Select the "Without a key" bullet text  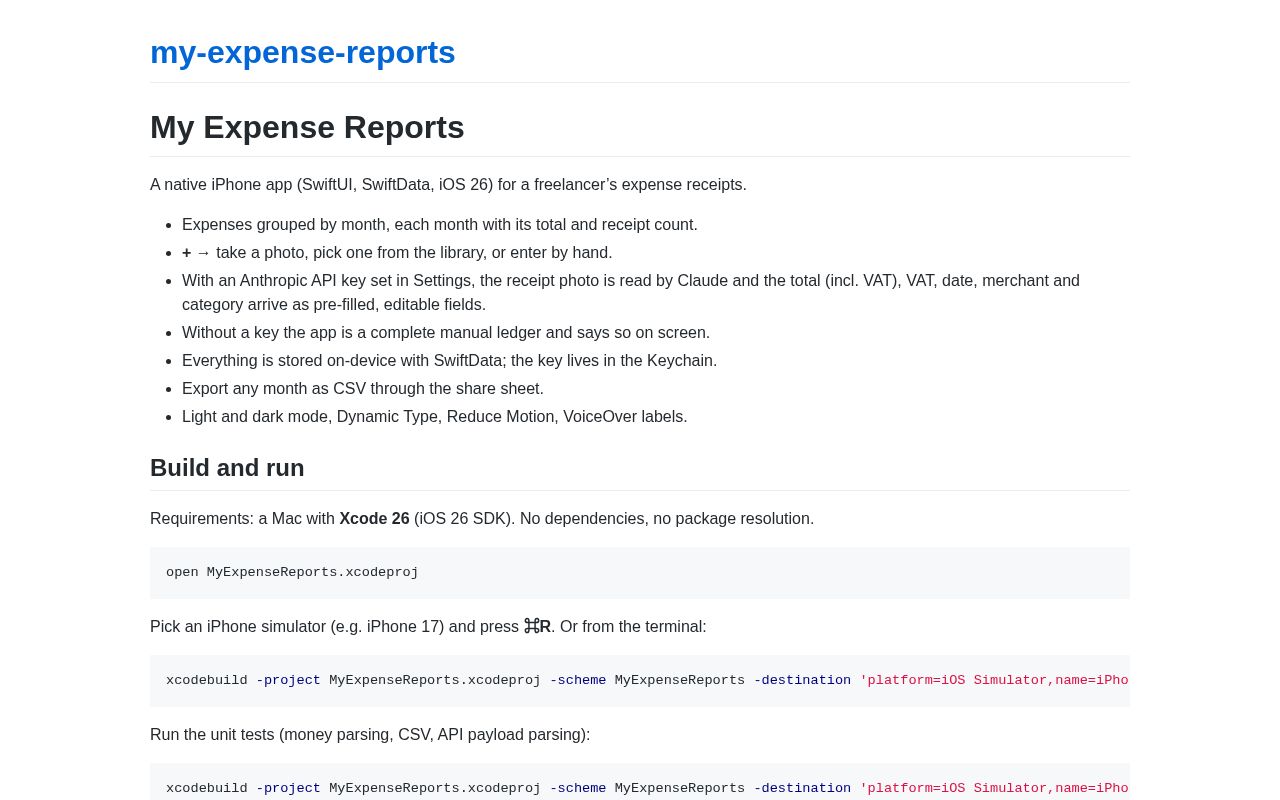pos(446,333)
